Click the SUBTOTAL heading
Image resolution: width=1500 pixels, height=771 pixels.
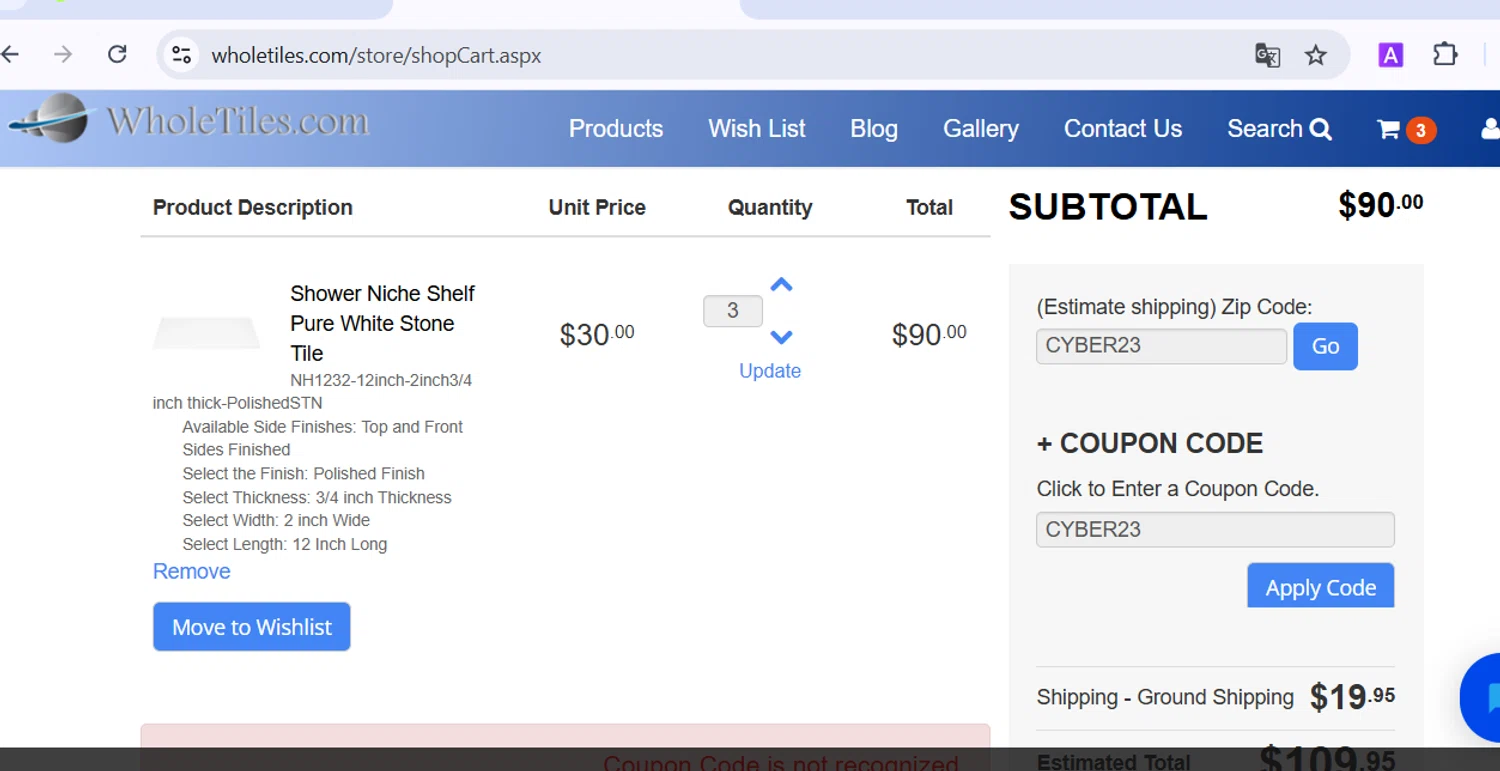tap(1108, 207)
